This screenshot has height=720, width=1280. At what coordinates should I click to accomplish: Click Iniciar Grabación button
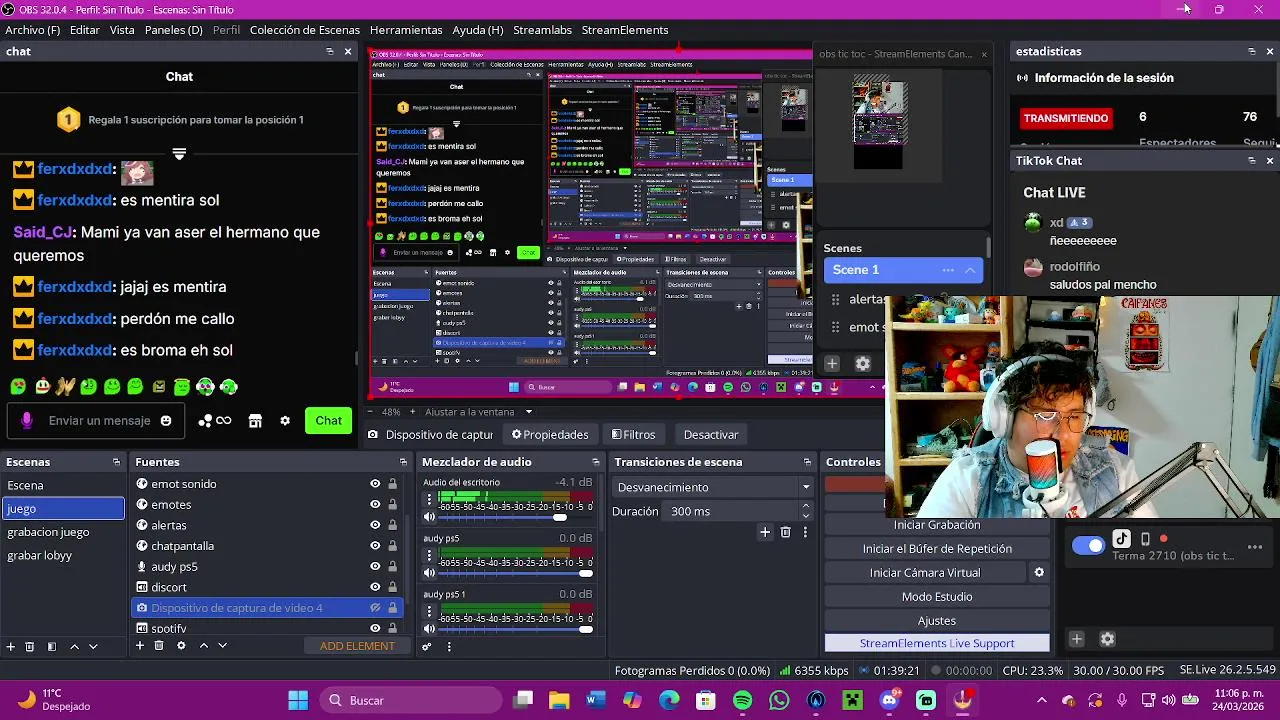[x=937, y=525]
